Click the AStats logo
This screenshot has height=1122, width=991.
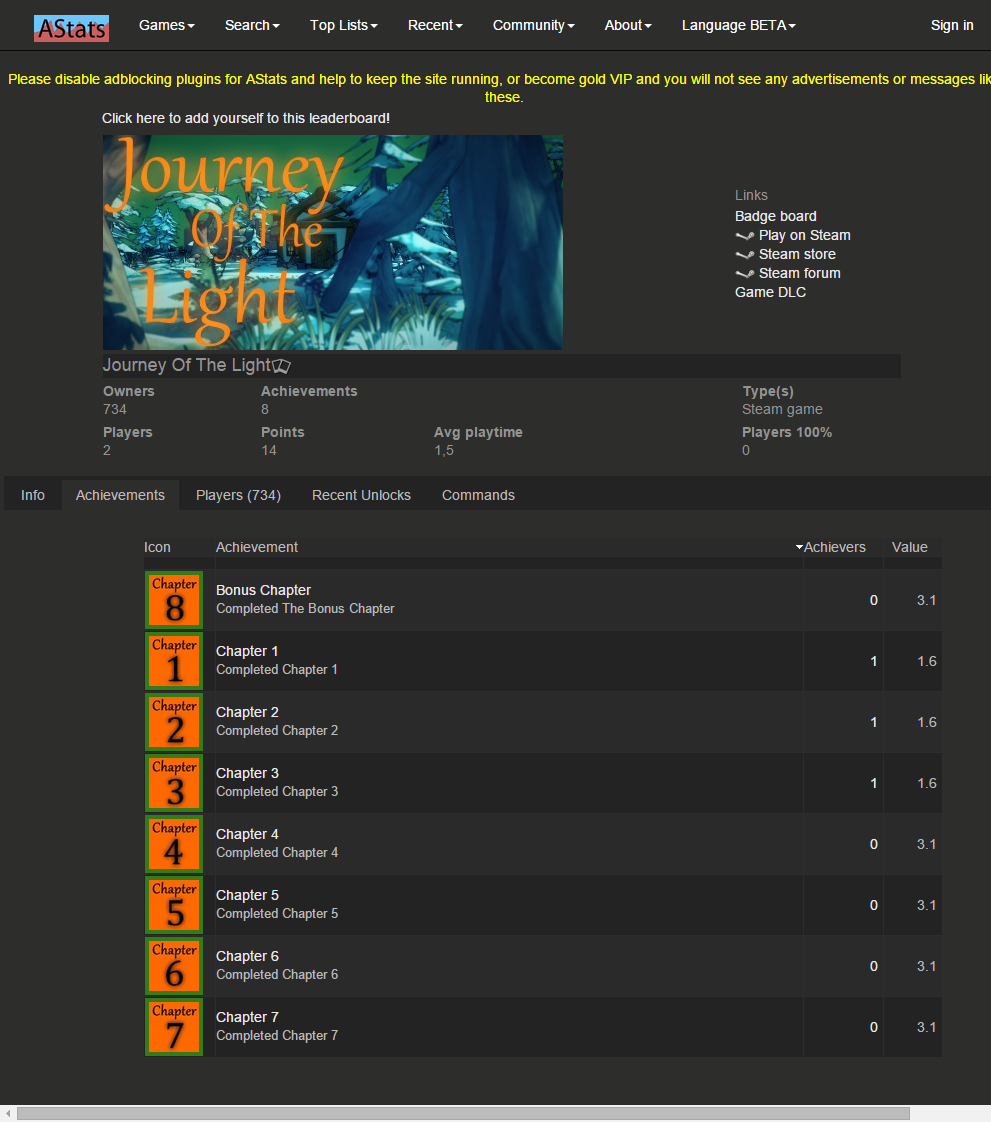[70, 28]
